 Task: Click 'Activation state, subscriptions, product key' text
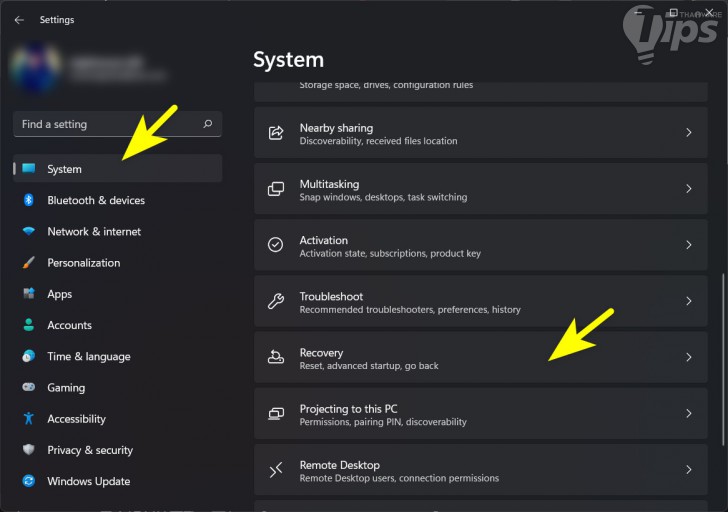pos(390,253)
